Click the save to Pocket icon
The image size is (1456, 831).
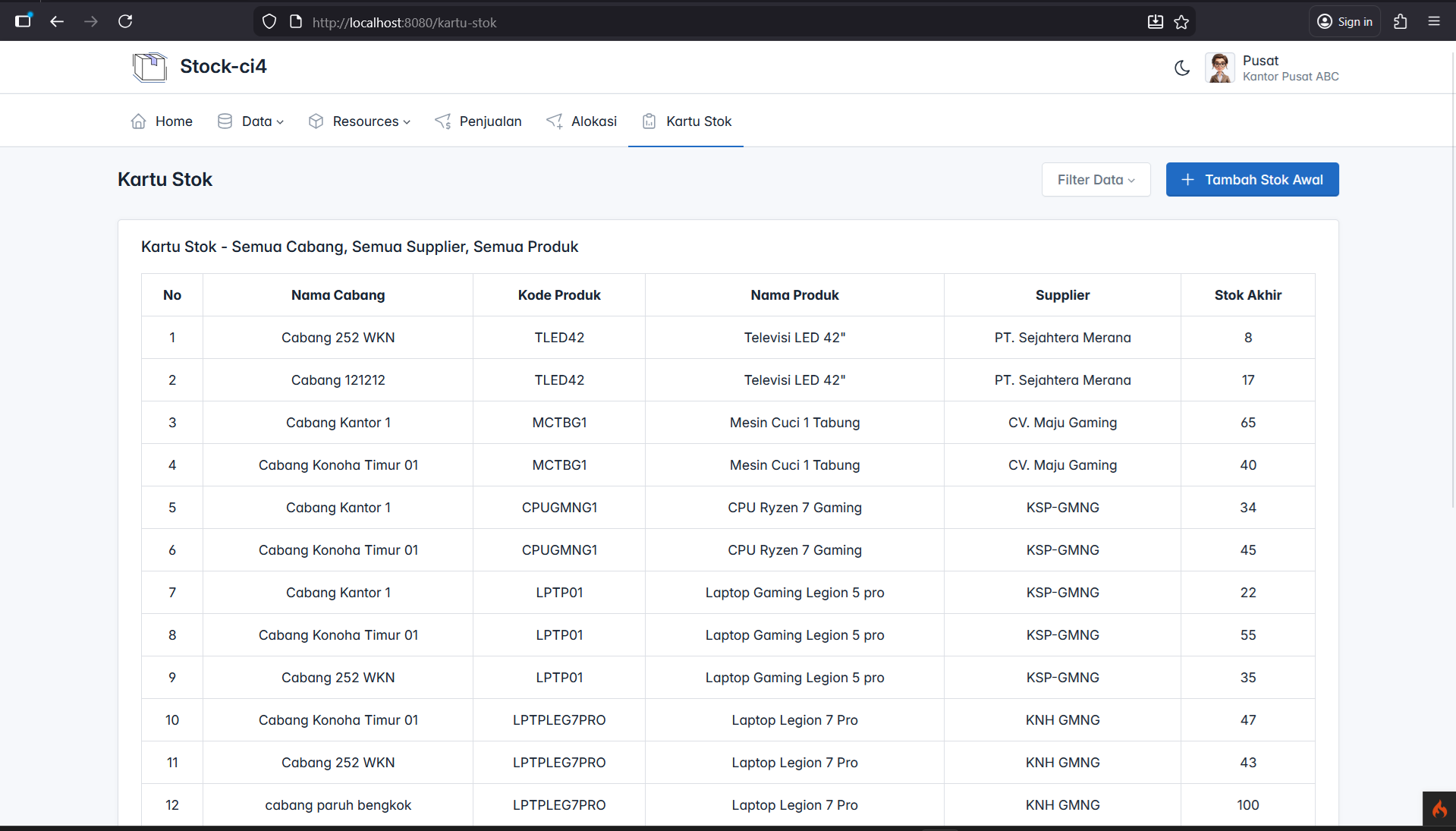tap(1155, 22)
